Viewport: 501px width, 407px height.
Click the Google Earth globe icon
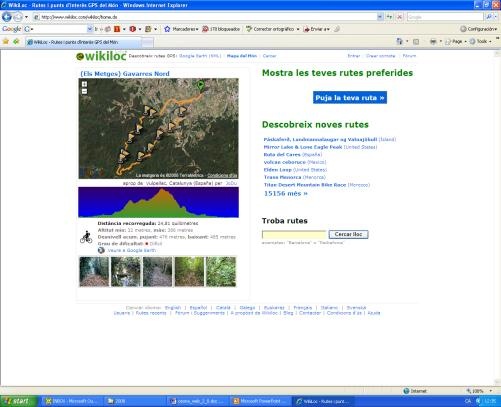101,250
